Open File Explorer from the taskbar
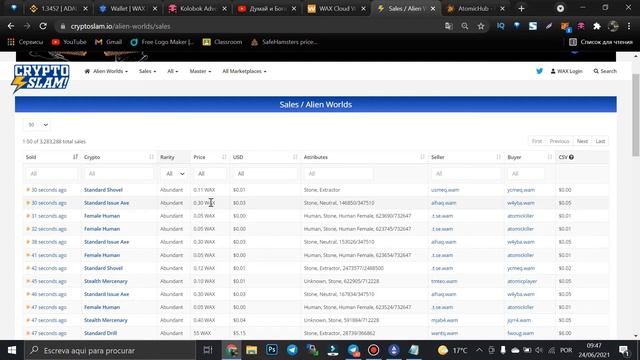Viewport: 640px width, 360px height. pyautogui.click(x=251, y=350)
